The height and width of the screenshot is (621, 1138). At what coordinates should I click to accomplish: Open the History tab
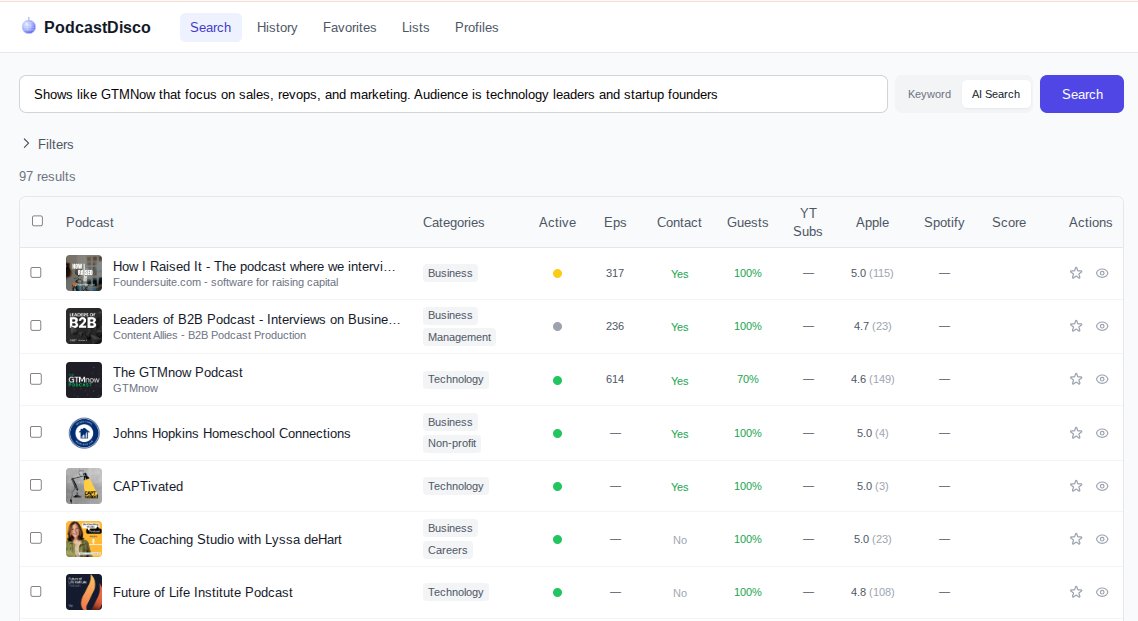277,28
